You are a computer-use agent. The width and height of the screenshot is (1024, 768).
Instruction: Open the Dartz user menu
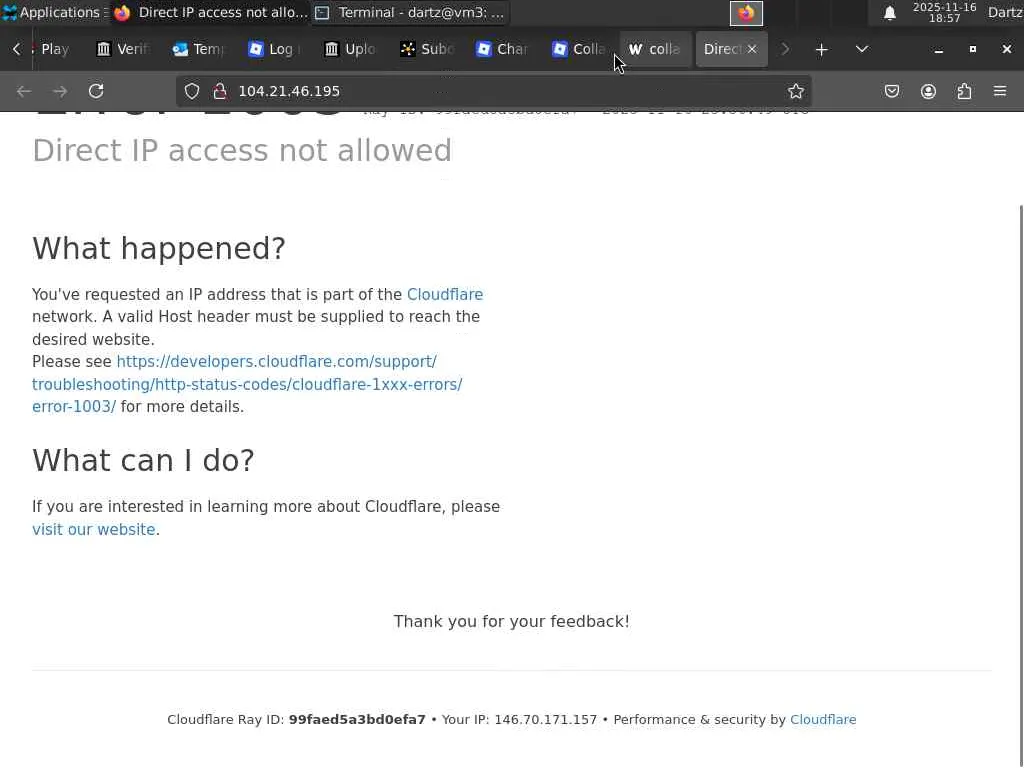(1005, 12)
